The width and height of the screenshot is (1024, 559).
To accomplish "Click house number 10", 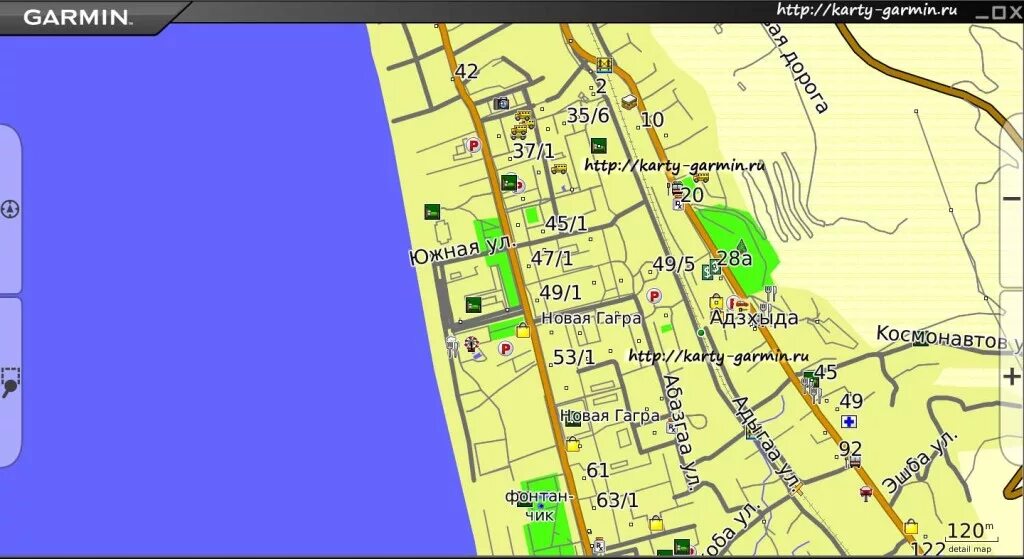I will tap(652, 120).
